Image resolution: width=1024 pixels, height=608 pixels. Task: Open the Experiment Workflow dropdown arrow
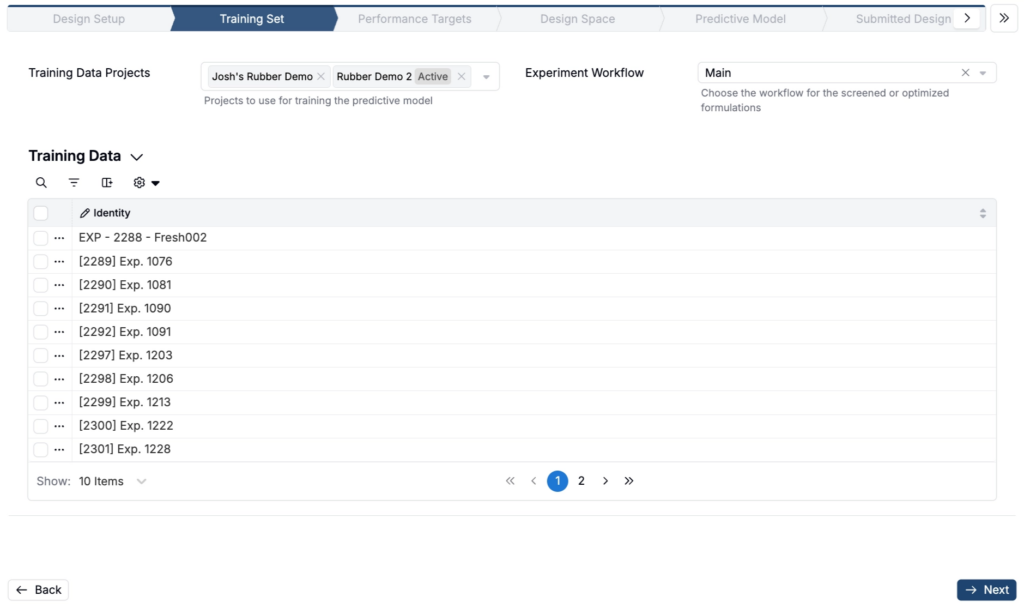pos(983,73)
